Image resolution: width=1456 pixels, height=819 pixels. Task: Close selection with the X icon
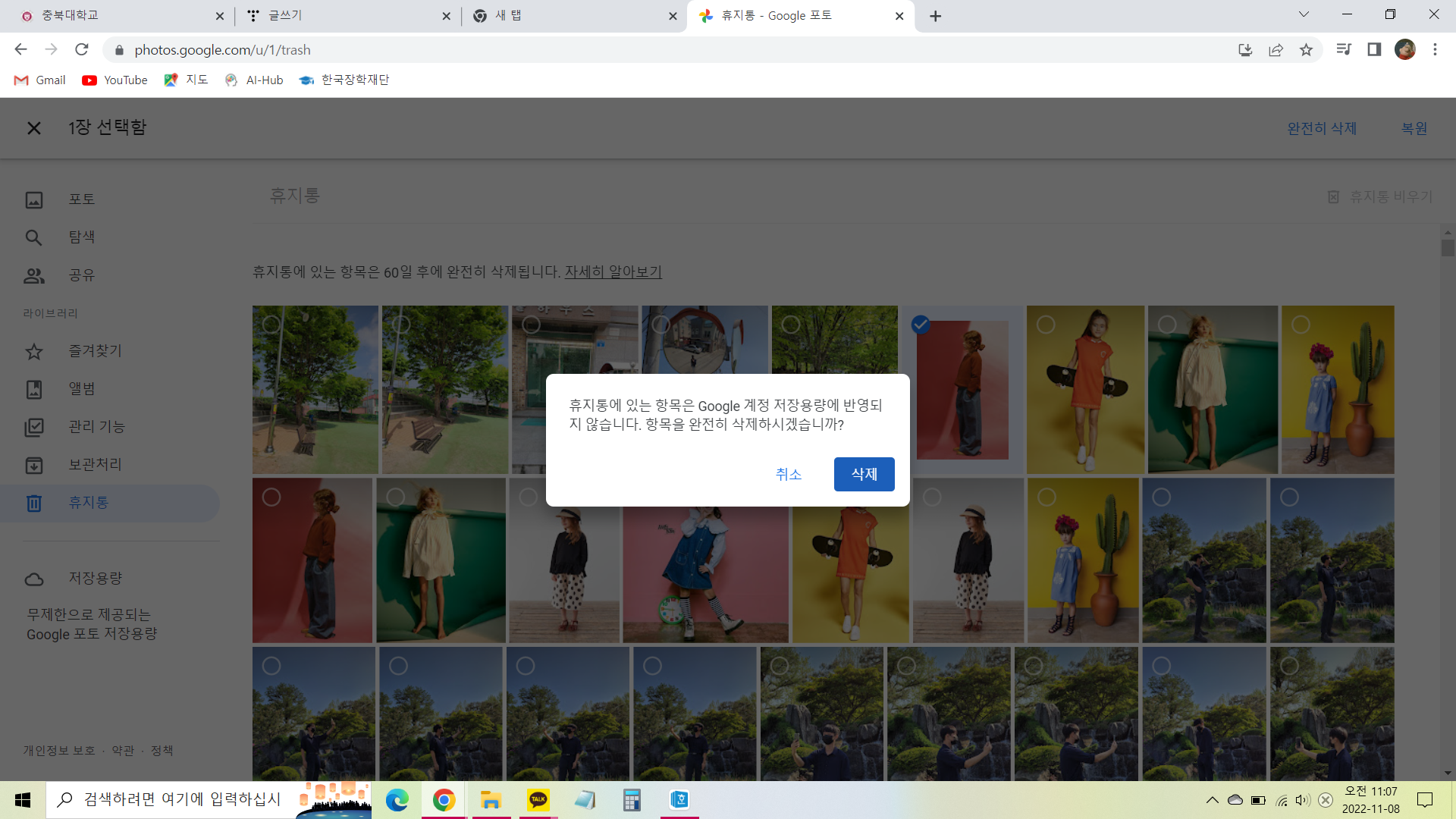point(34,128)
